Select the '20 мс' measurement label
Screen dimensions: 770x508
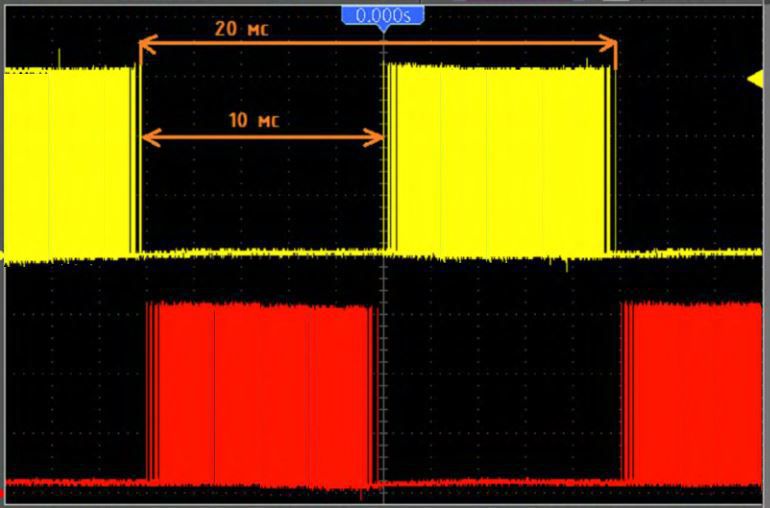coord(240,28)
